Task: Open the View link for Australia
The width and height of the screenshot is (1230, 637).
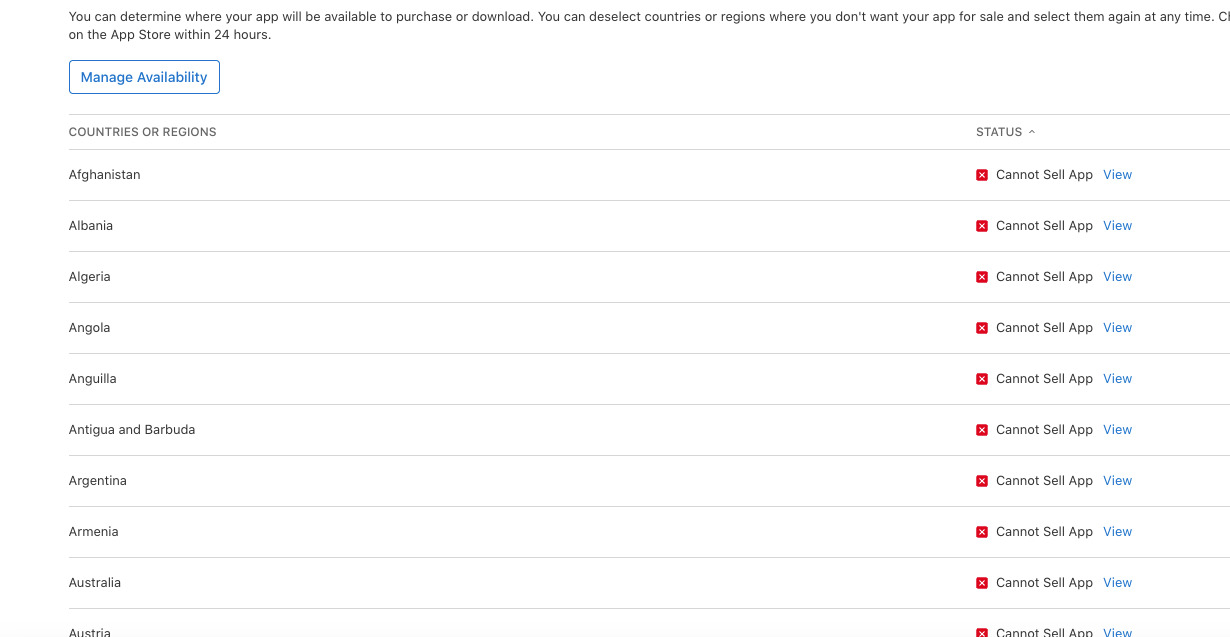Action: pyautogui.click(x=1117, y=583)
